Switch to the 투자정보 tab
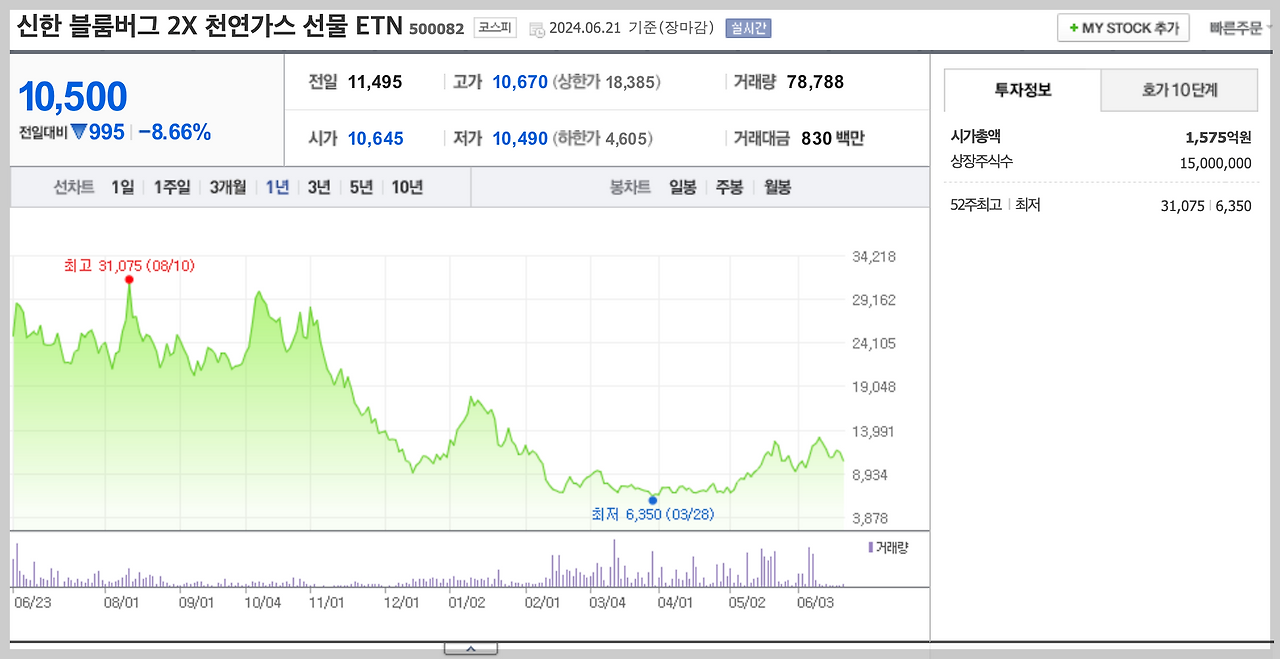1280x659 pixels. pos(1022,90)
